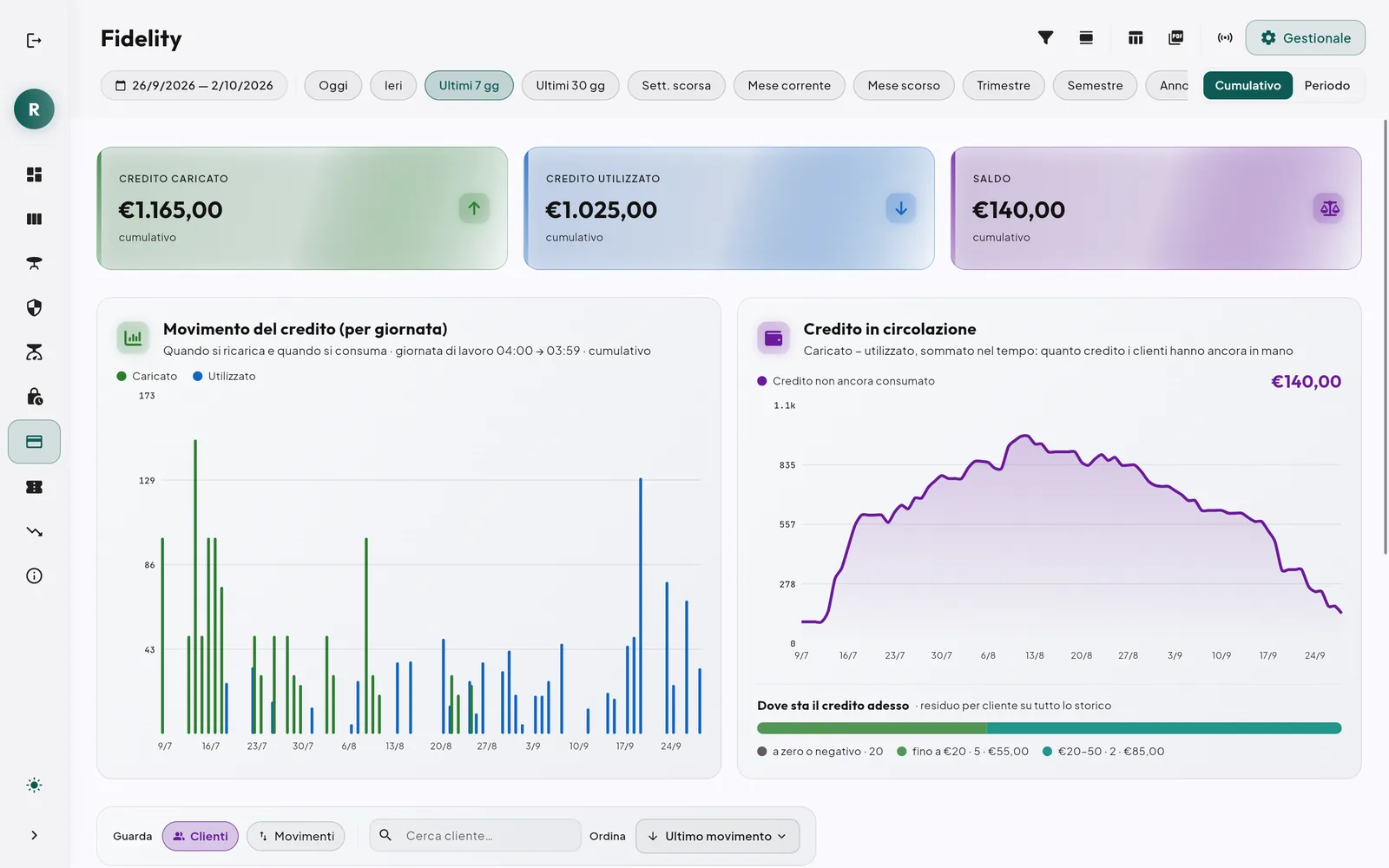The width and height of the screenshot is (1389, 868).
Task: Click the table columns icon in the header
Action: 1136,37
